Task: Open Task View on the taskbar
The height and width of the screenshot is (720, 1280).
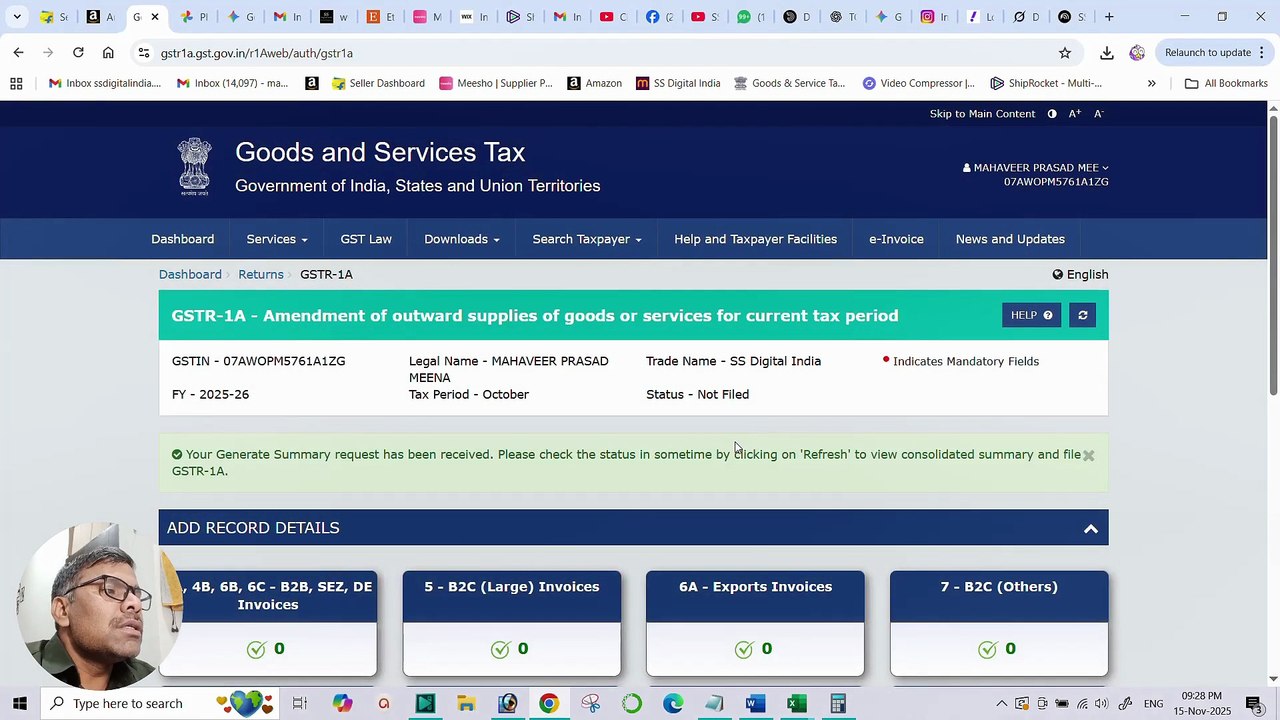Action: click(x=299, y=703)
